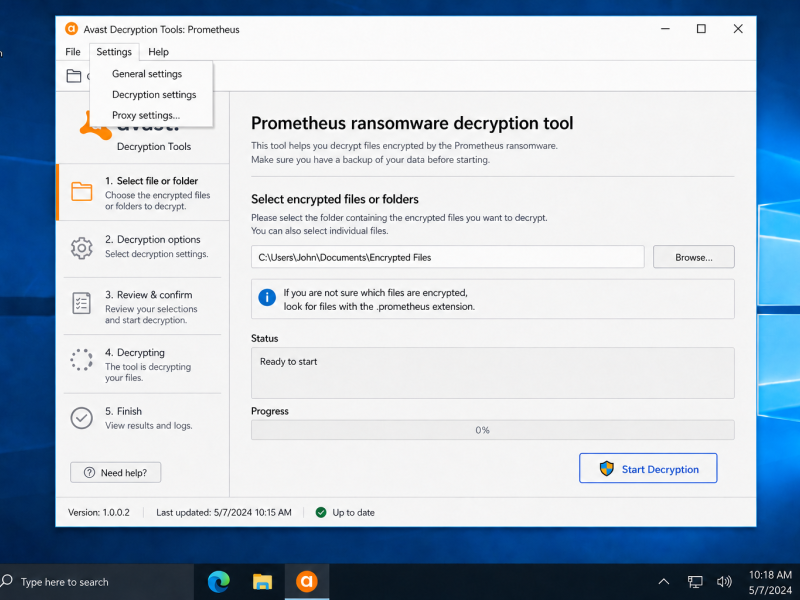Open the network icon in system tray
This screenshot has width=800, height=600.
click(x=694, y=582)
